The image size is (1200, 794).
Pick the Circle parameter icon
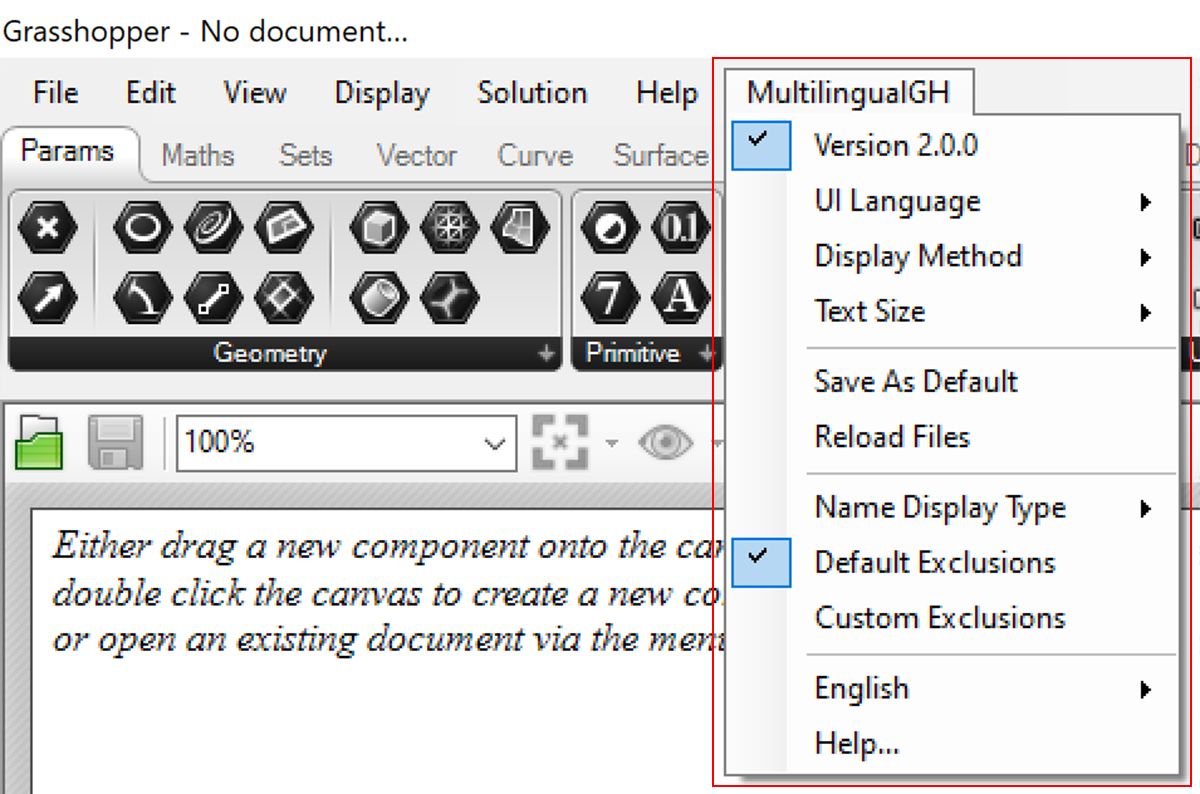coord(143,226)
